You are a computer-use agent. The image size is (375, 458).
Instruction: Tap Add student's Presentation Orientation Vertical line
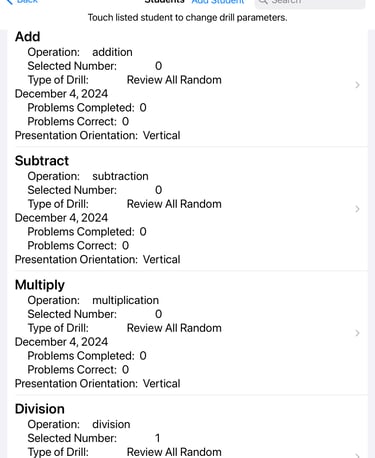point(98,136)
